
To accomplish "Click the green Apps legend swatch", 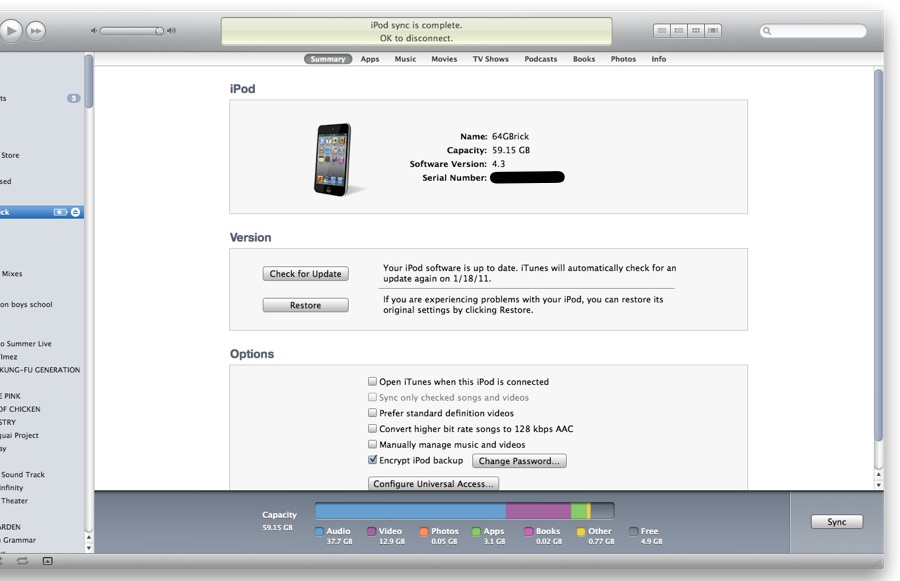I will pyautogui.click(x=476, y=532).
